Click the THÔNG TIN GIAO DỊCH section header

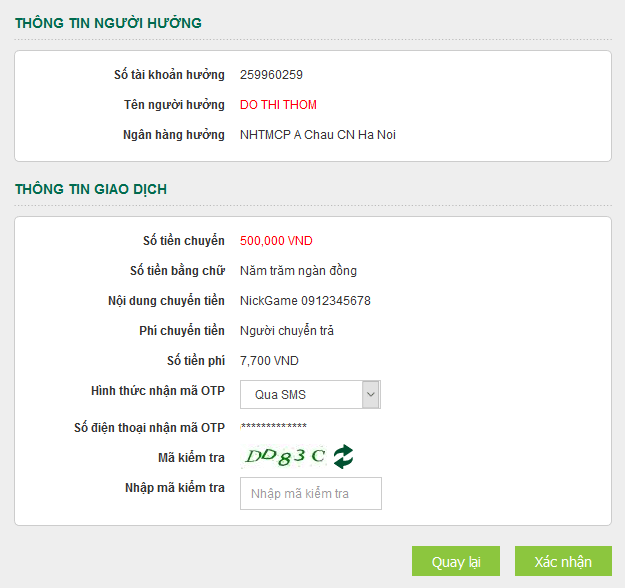pyautogui.click(x=90, y=188)
